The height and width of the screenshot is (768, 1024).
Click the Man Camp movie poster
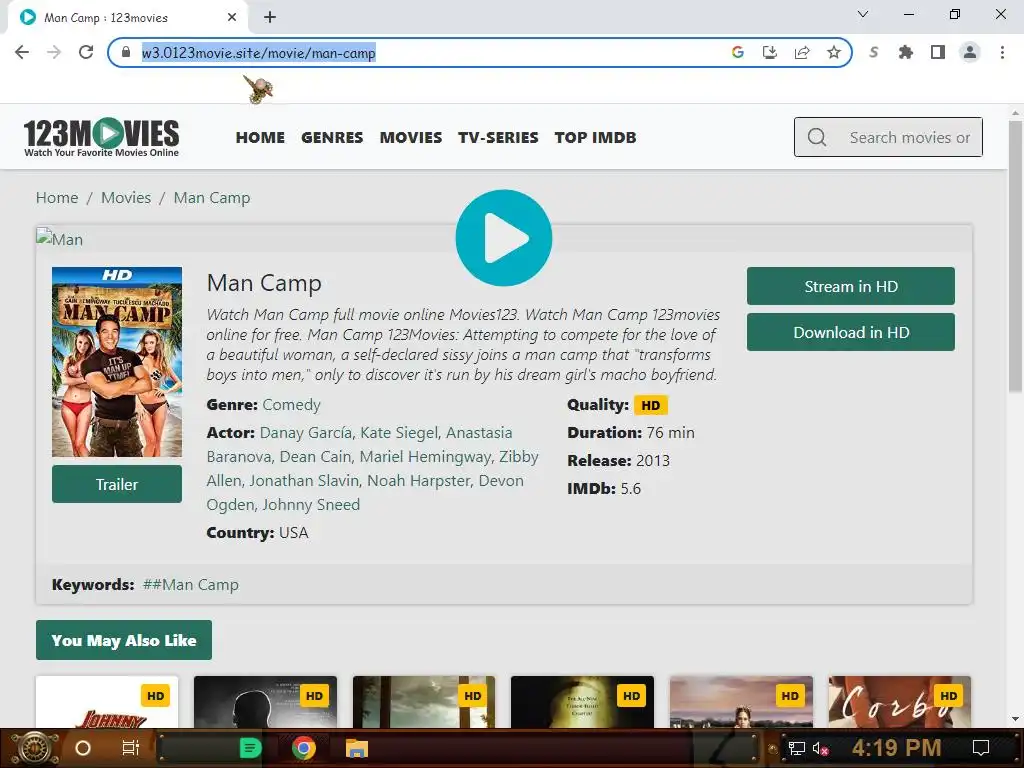coord(117,362)
